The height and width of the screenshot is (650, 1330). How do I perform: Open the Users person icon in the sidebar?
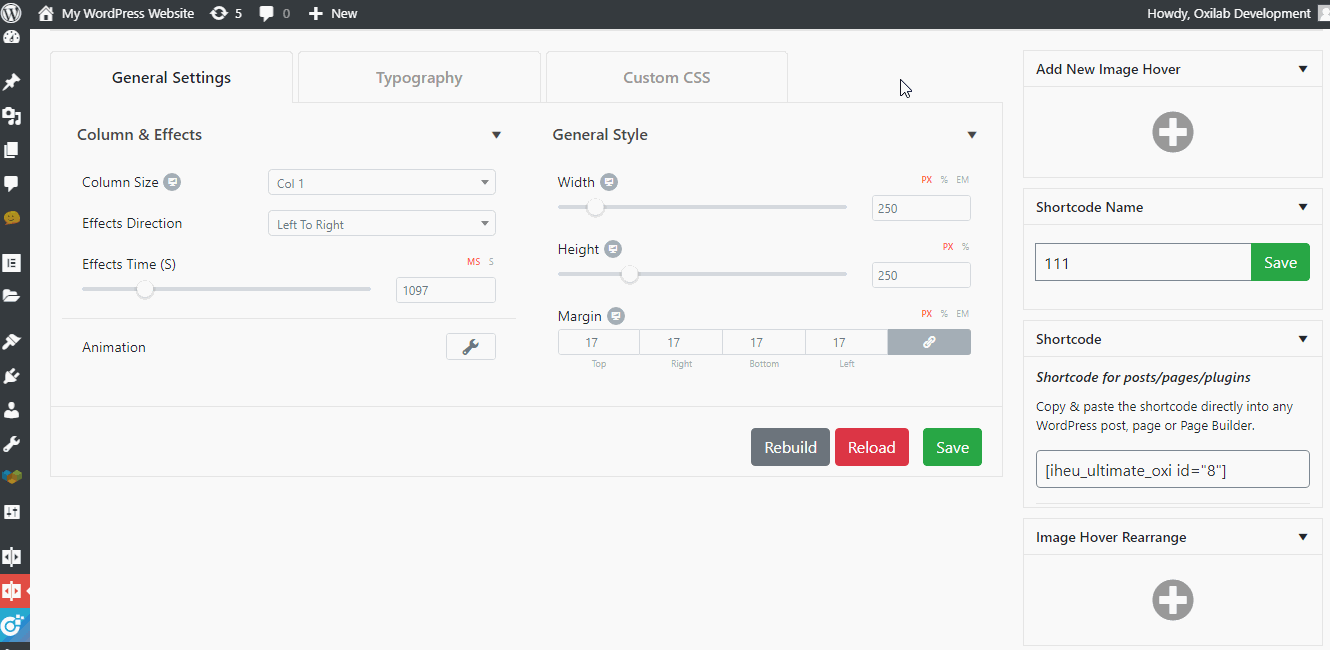click(12, 410)
